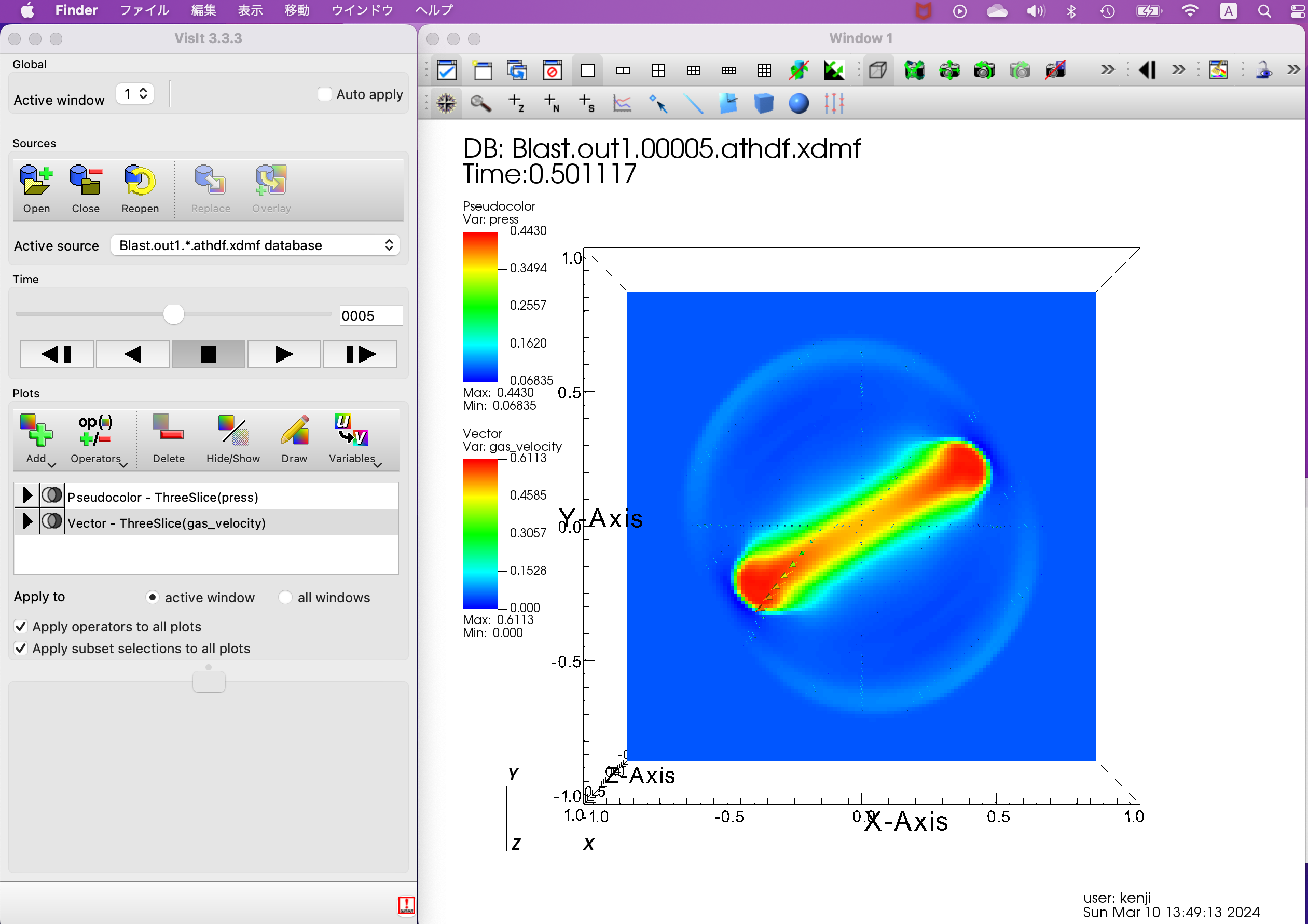Open the ヘルプ menu
The height and width of the screenshot is (924, 1308).
click(x=434, y=10)
